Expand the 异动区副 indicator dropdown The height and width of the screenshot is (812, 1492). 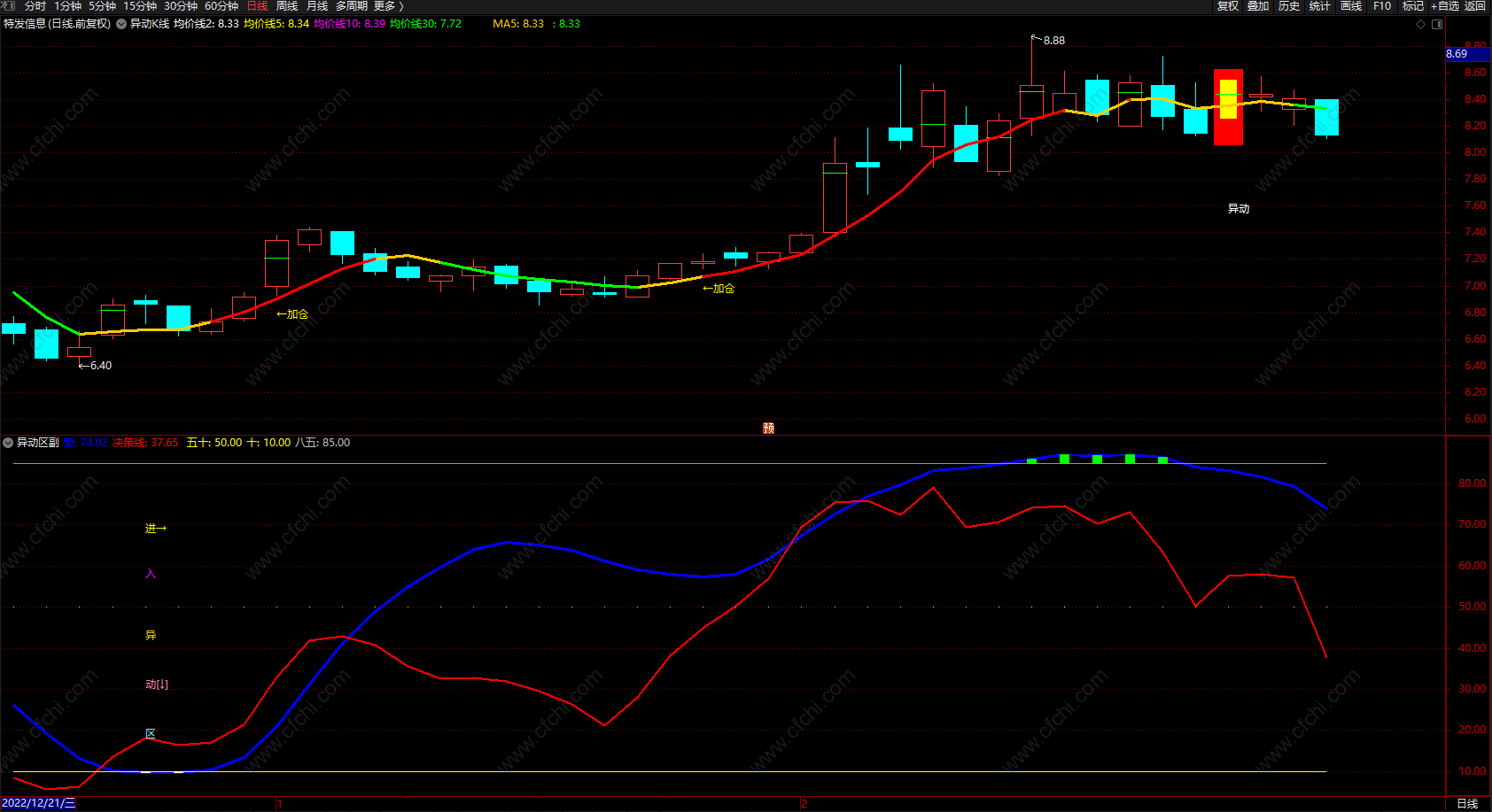8,443
